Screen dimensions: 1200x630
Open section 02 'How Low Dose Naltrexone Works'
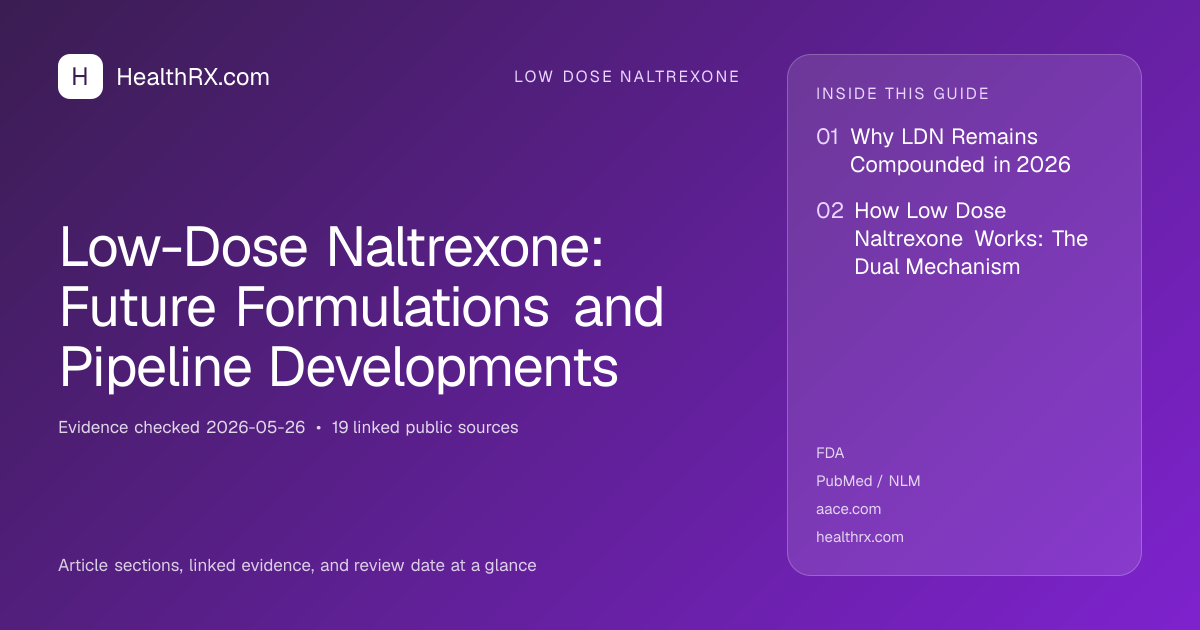pos(952,239)
